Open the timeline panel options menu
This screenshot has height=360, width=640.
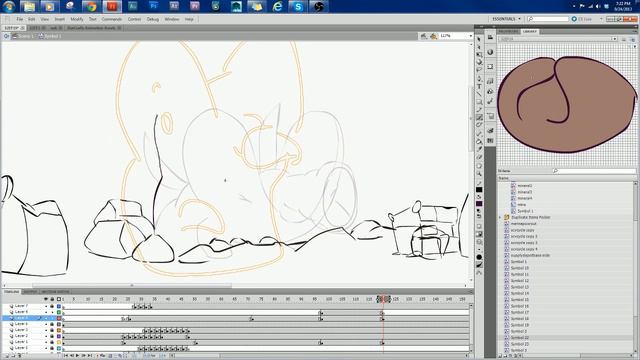click(x=470, y=292)
